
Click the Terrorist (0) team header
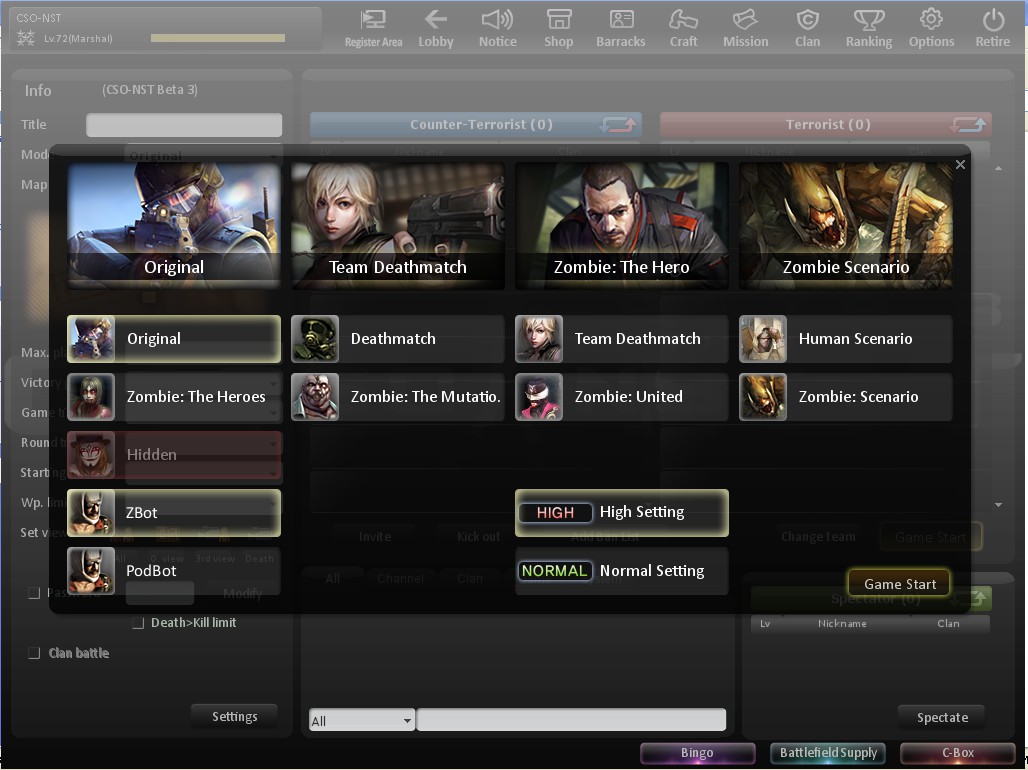tap(825, 125)
